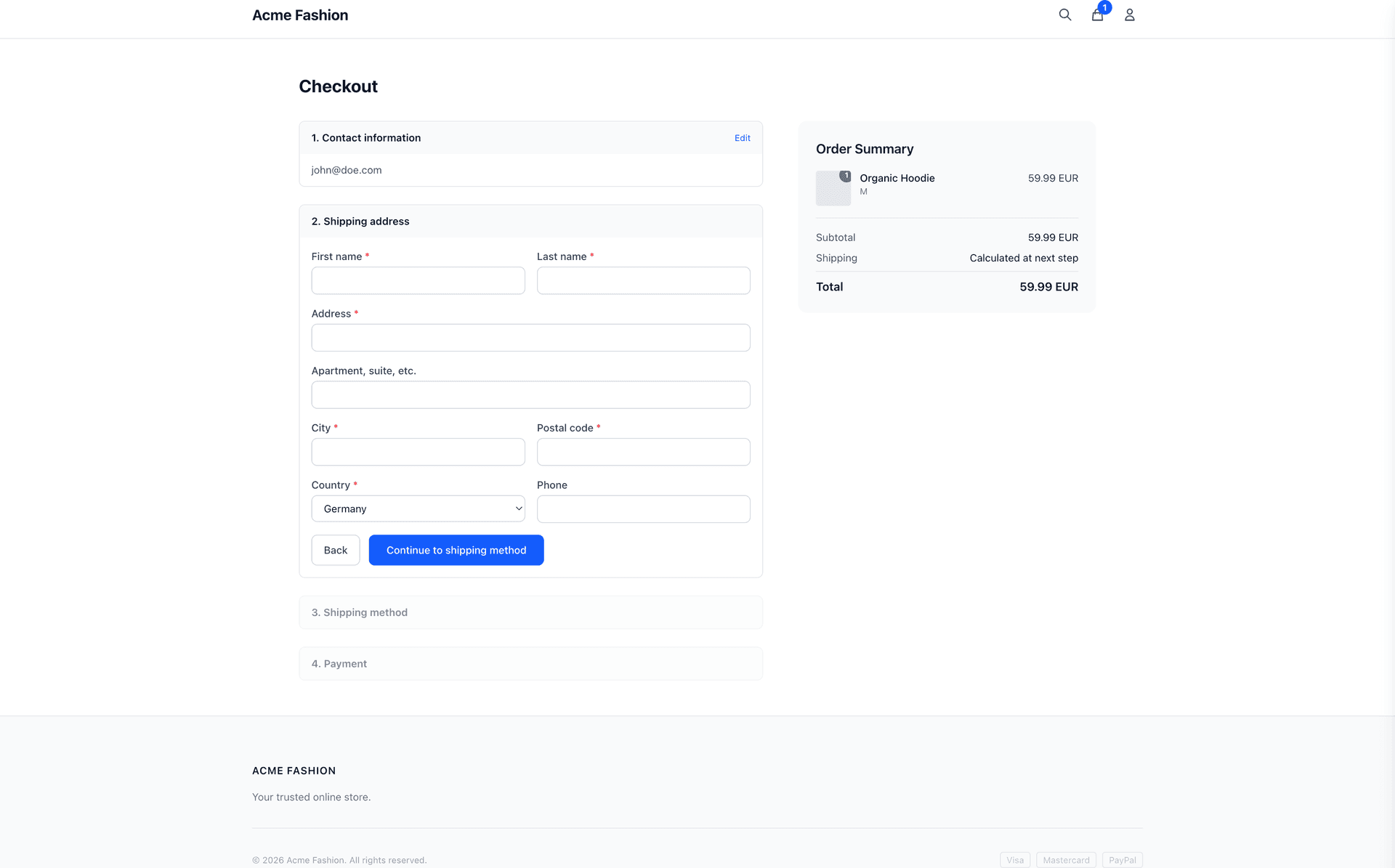Viewport: 1395px width, 868px height.
Task: Click the Back button
Action: pyautogui.click(x=335, y=550)
